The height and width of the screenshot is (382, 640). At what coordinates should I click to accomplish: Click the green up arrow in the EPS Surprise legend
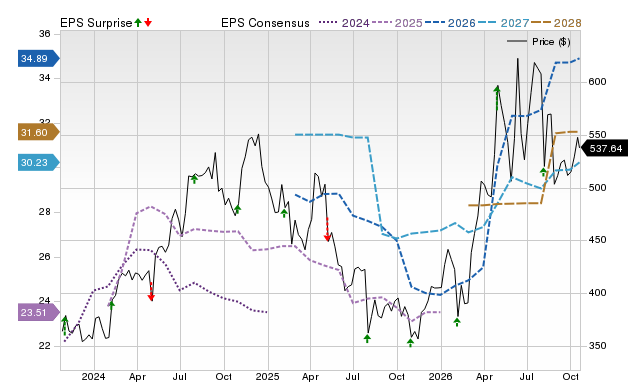pyautogui.click(x=138, y=22)
